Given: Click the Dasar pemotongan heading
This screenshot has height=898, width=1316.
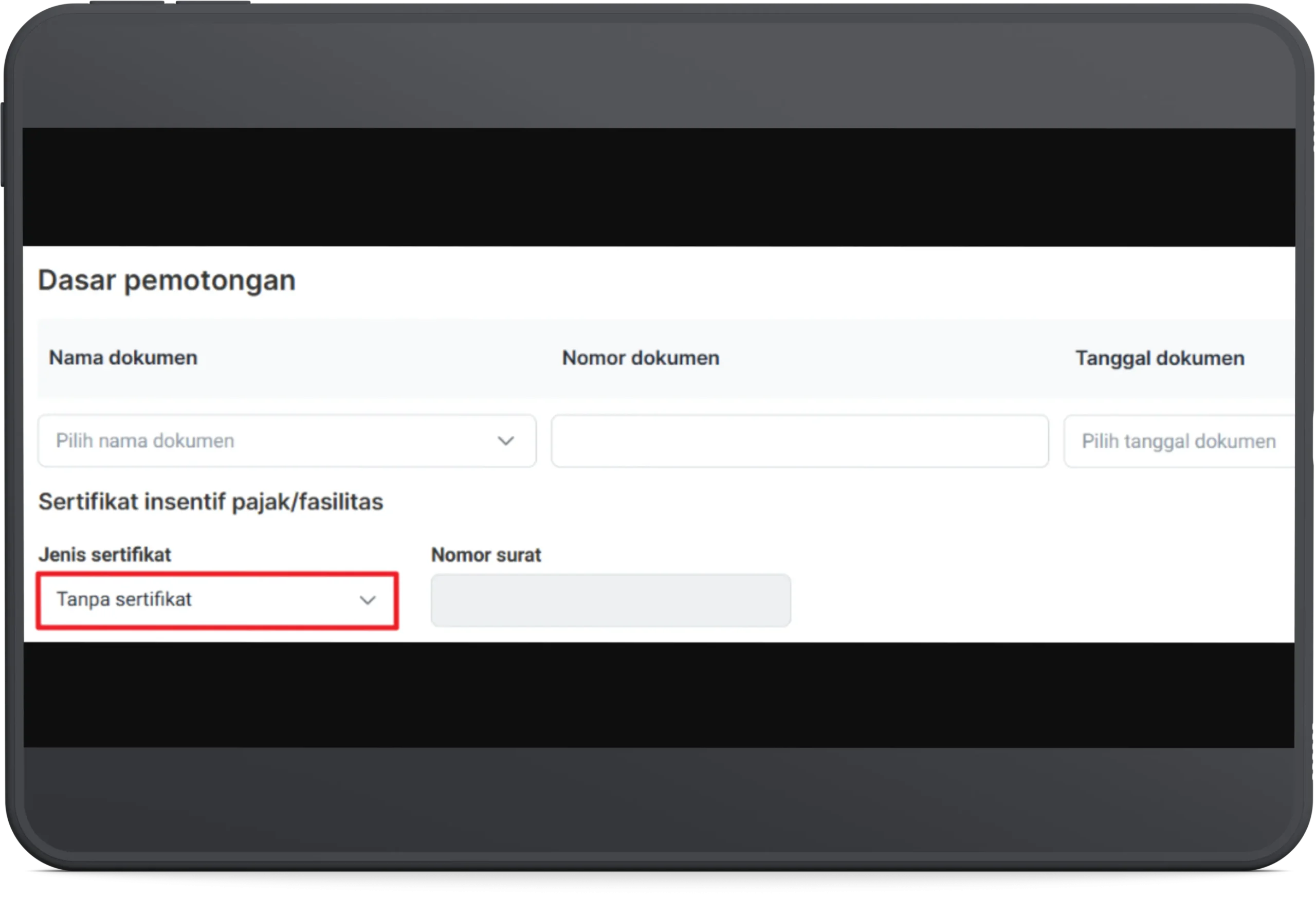Looking at the screenshot, I should [167, 280].
